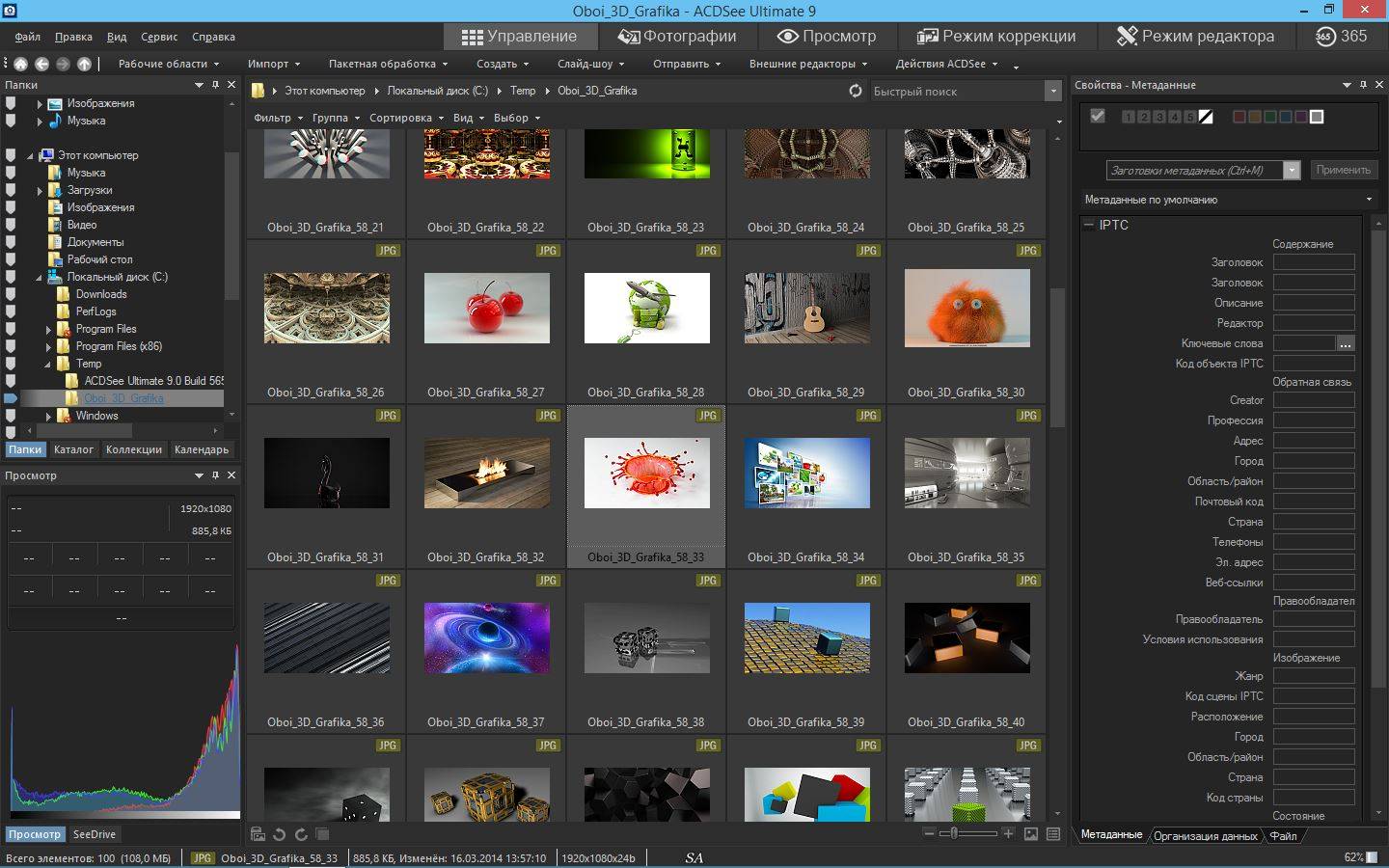
Task: Switch to Фотографии mode tab
Action: (676, 37)
